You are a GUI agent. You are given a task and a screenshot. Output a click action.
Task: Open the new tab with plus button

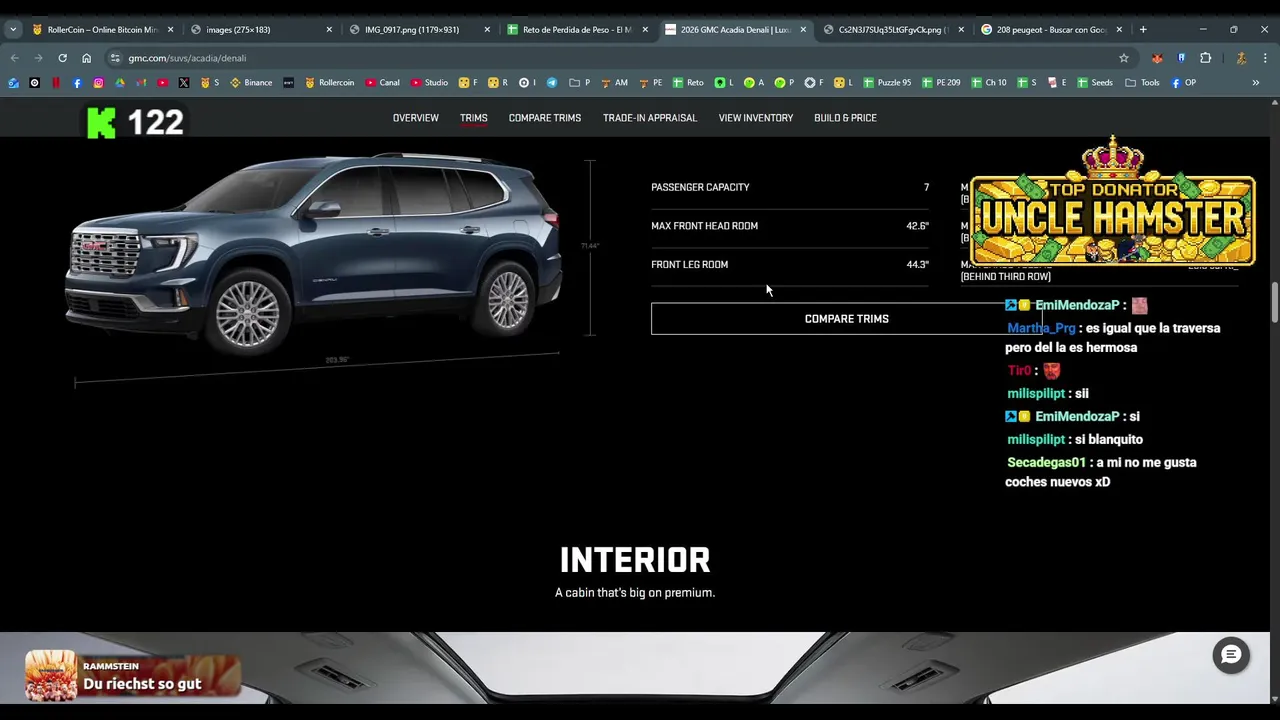point(1143,29)
